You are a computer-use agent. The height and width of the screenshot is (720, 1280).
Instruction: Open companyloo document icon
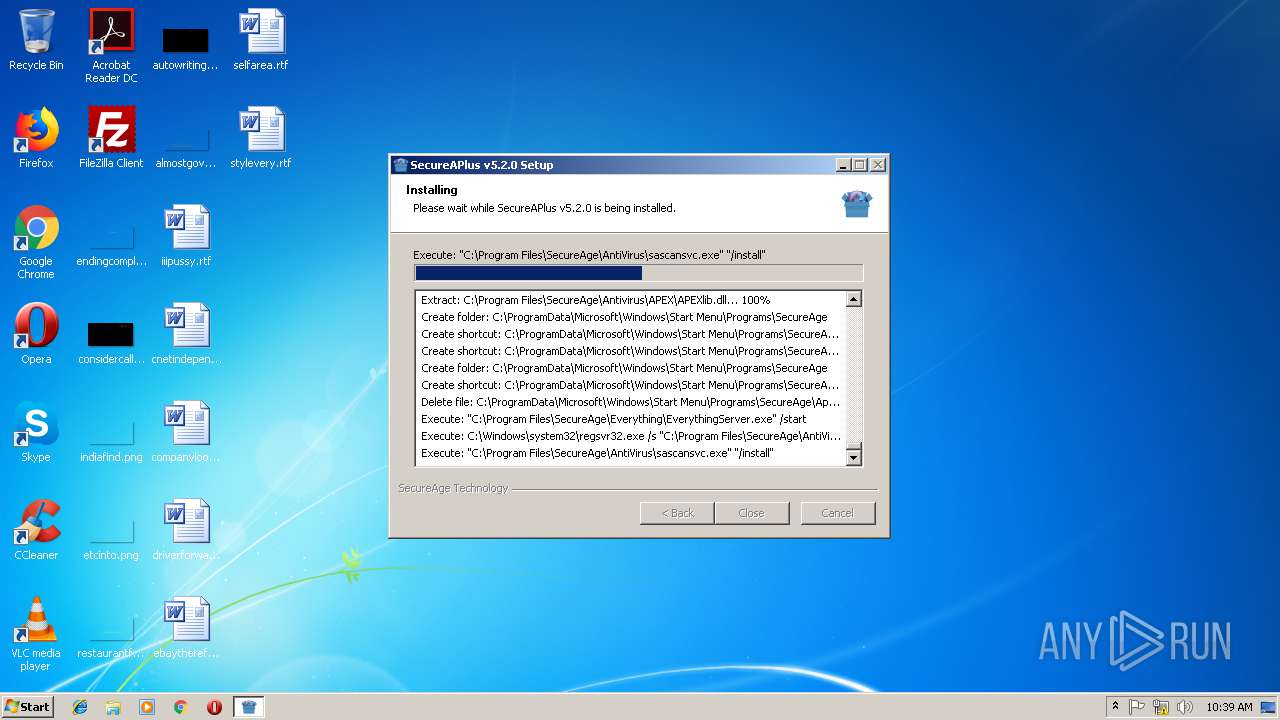pos(186,432)
